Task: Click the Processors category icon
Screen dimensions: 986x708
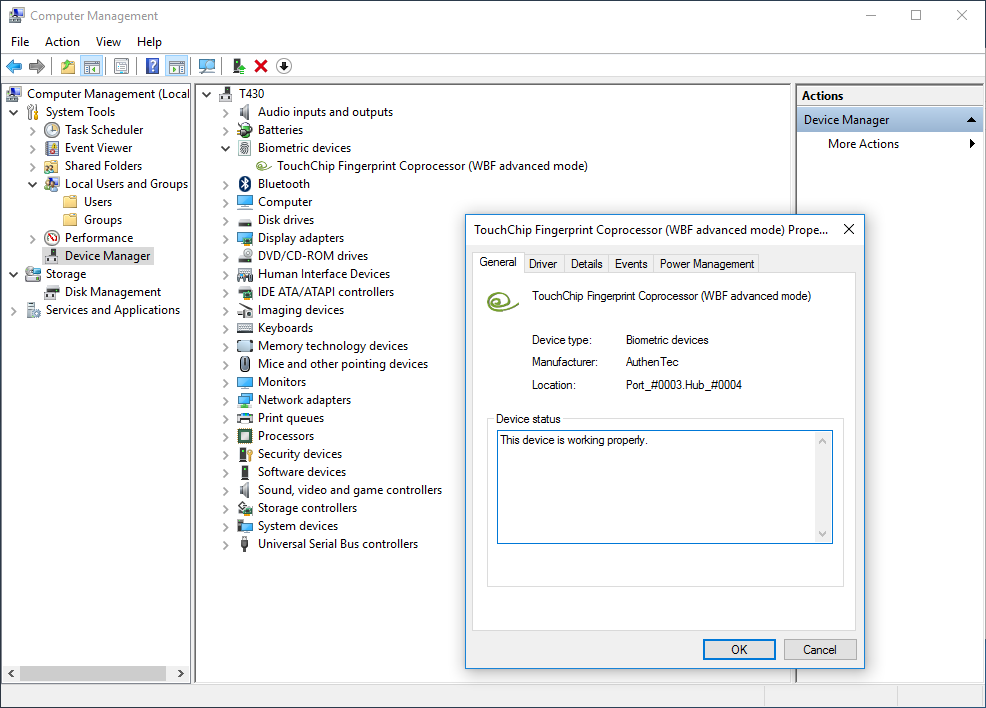Action: click(245, 436)
